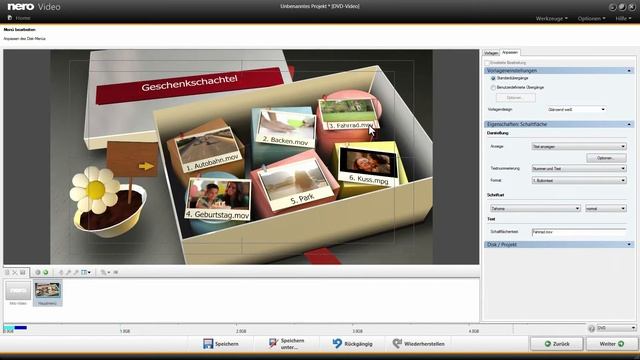Open the Textnummerierung dropdown

pos(579,168)
